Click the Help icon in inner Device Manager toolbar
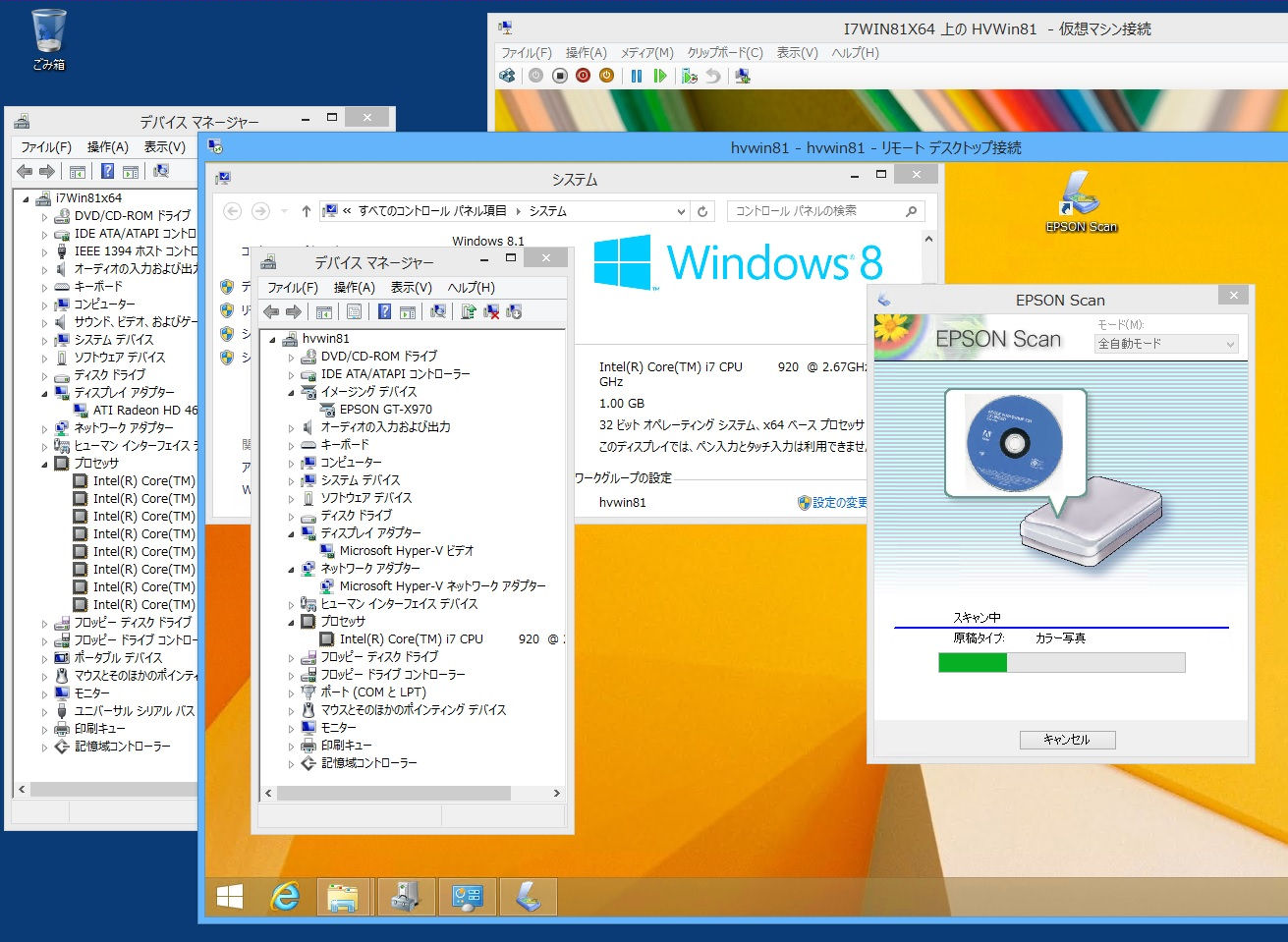The height and width of the screenshot is (942, 1288). click(x=384, y=311)
